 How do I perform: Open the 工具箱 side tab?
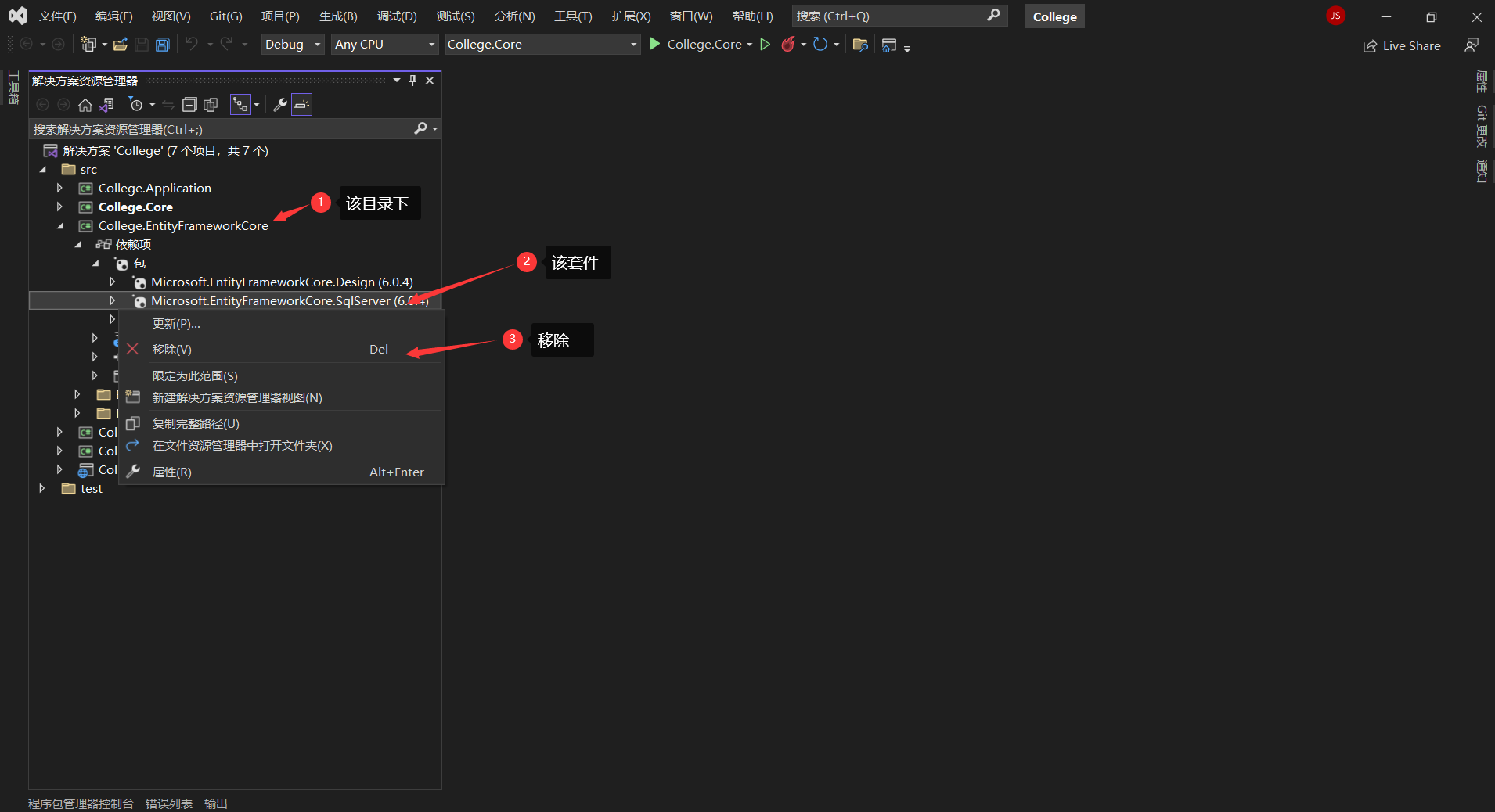13,88
